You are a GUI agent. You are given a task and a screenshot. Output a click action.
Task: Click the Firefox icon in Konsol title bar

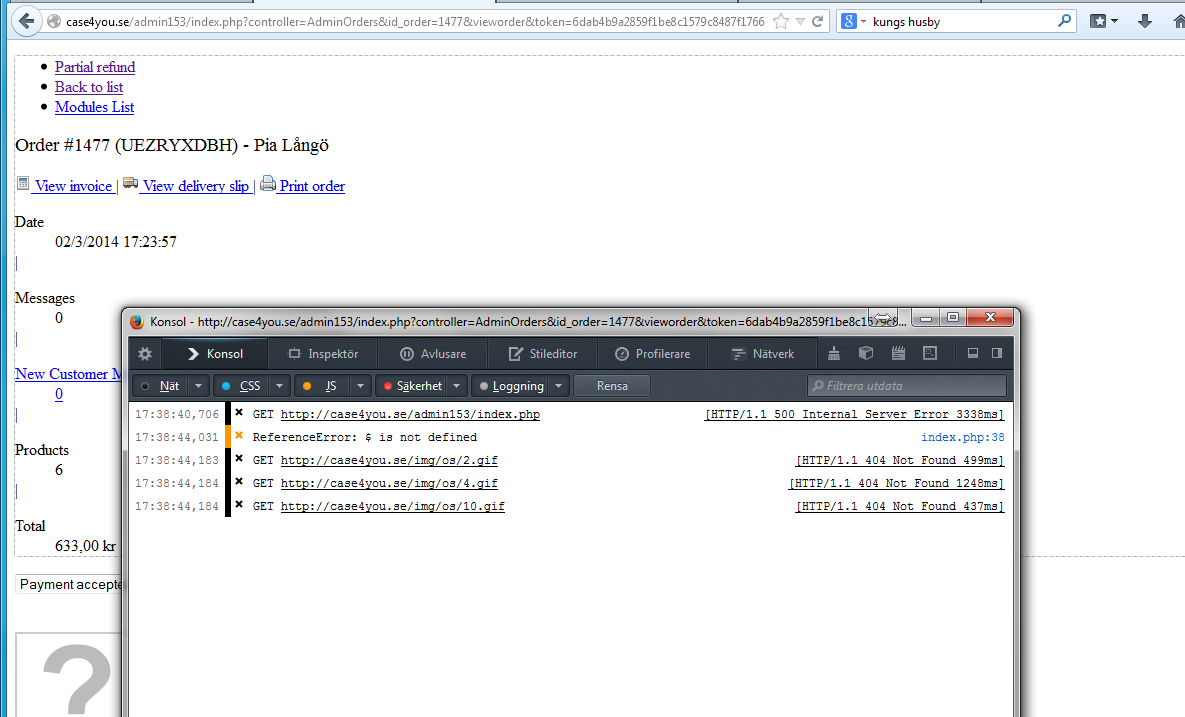[x=137, y=322]
